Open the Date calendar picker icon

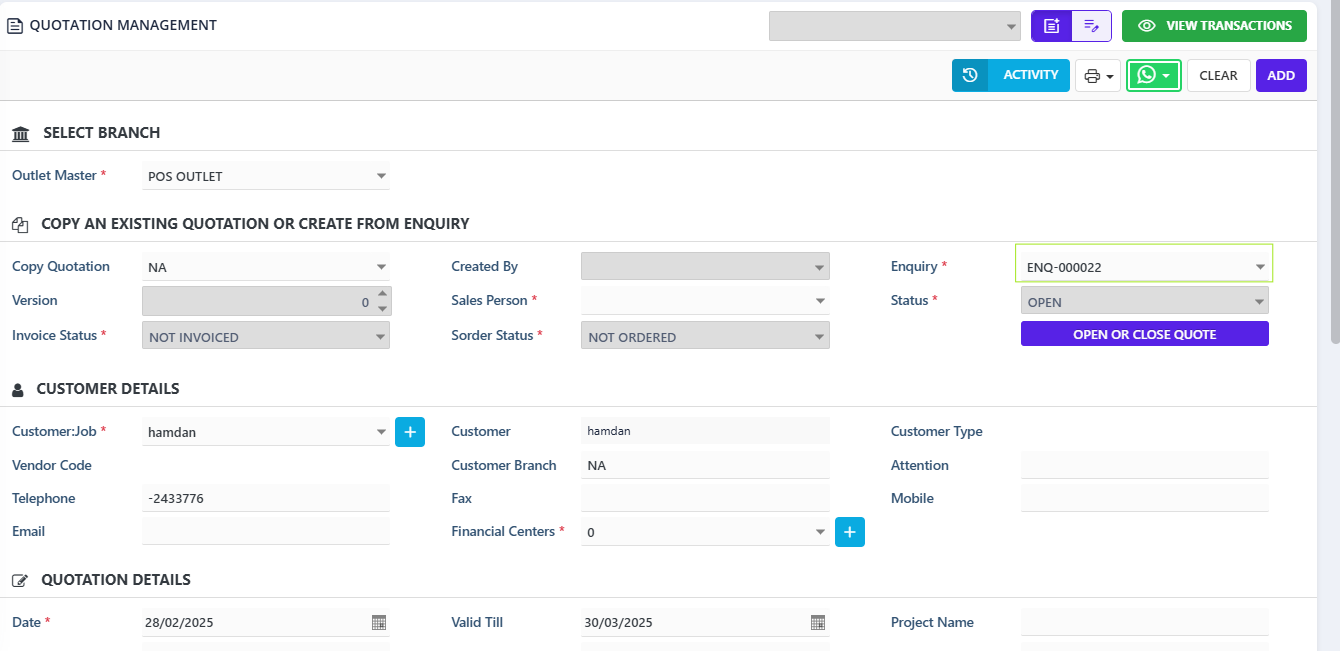click(379, 622)
